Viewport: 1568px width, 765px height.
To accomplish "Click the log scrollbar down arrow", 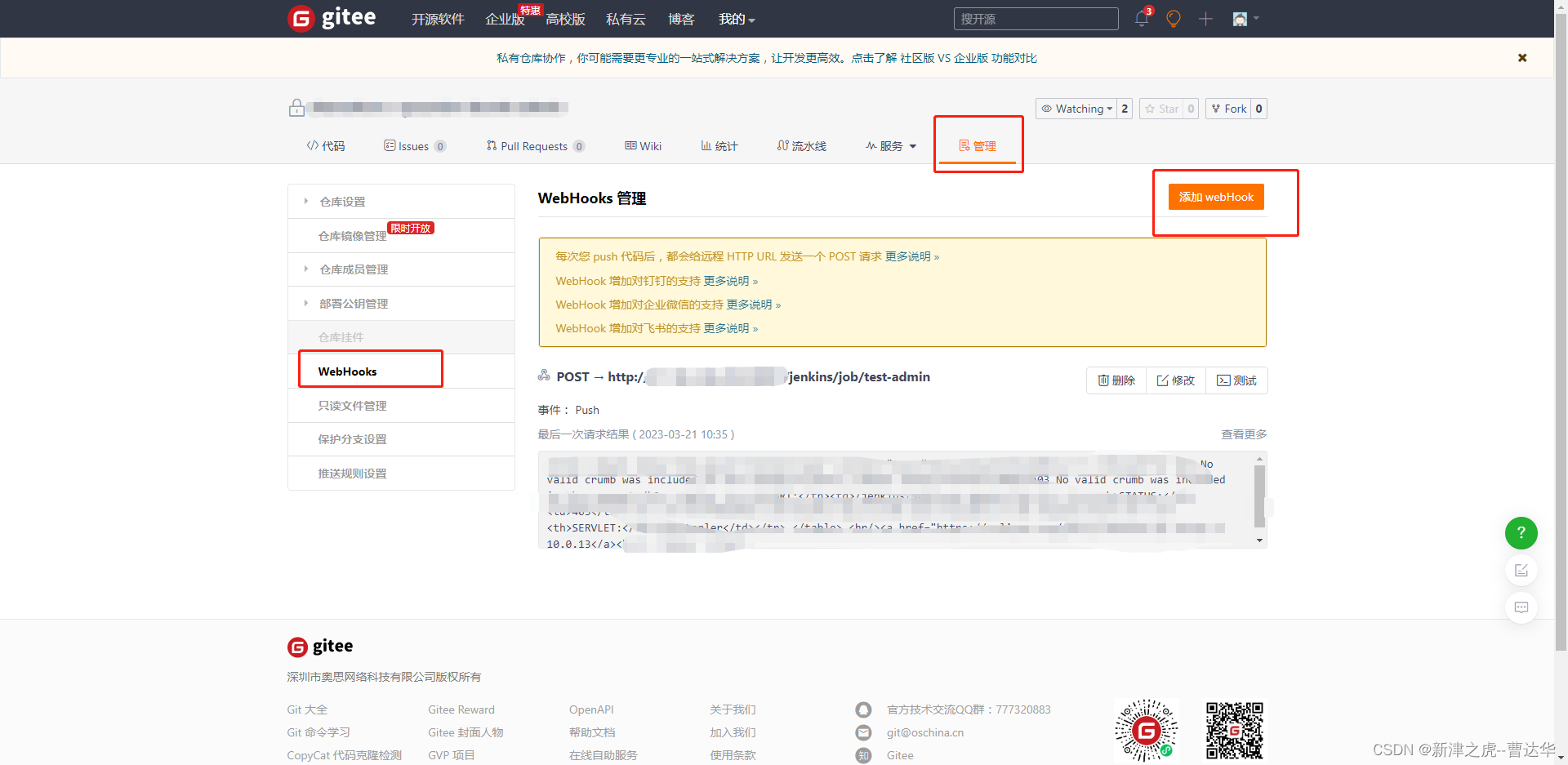I will pos(1259,540).
